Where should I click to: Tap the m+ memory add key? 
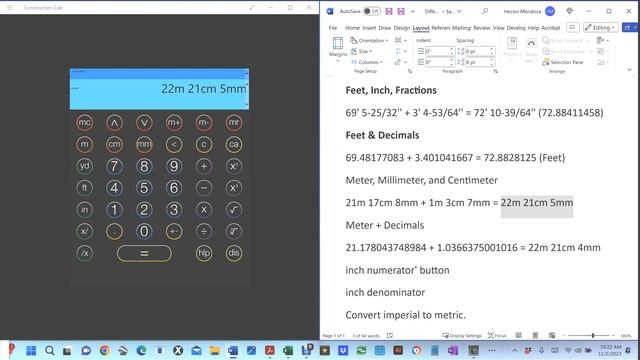pos(174,122)
